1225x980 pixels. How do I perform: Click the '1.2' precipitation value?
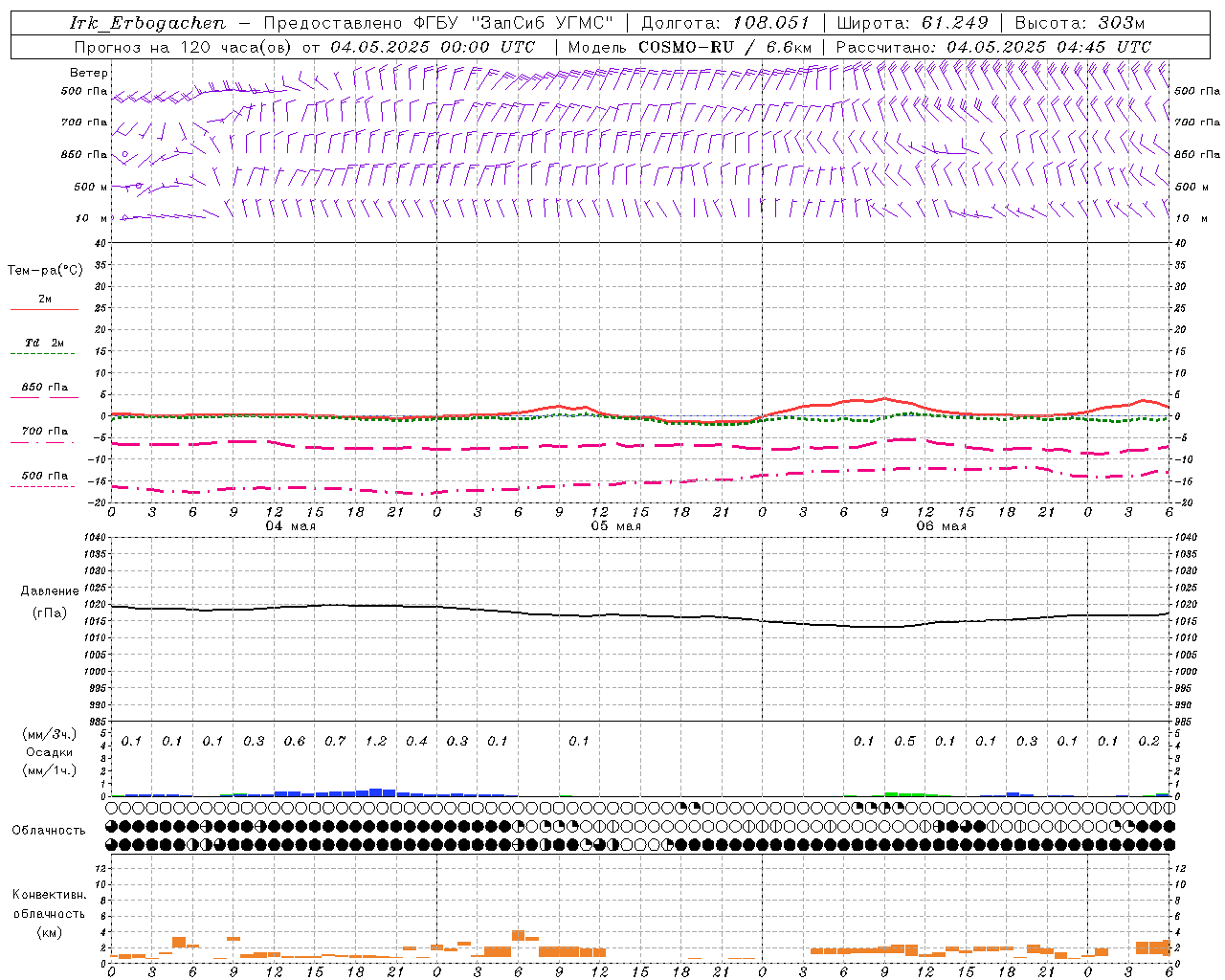tap(376, 742)
